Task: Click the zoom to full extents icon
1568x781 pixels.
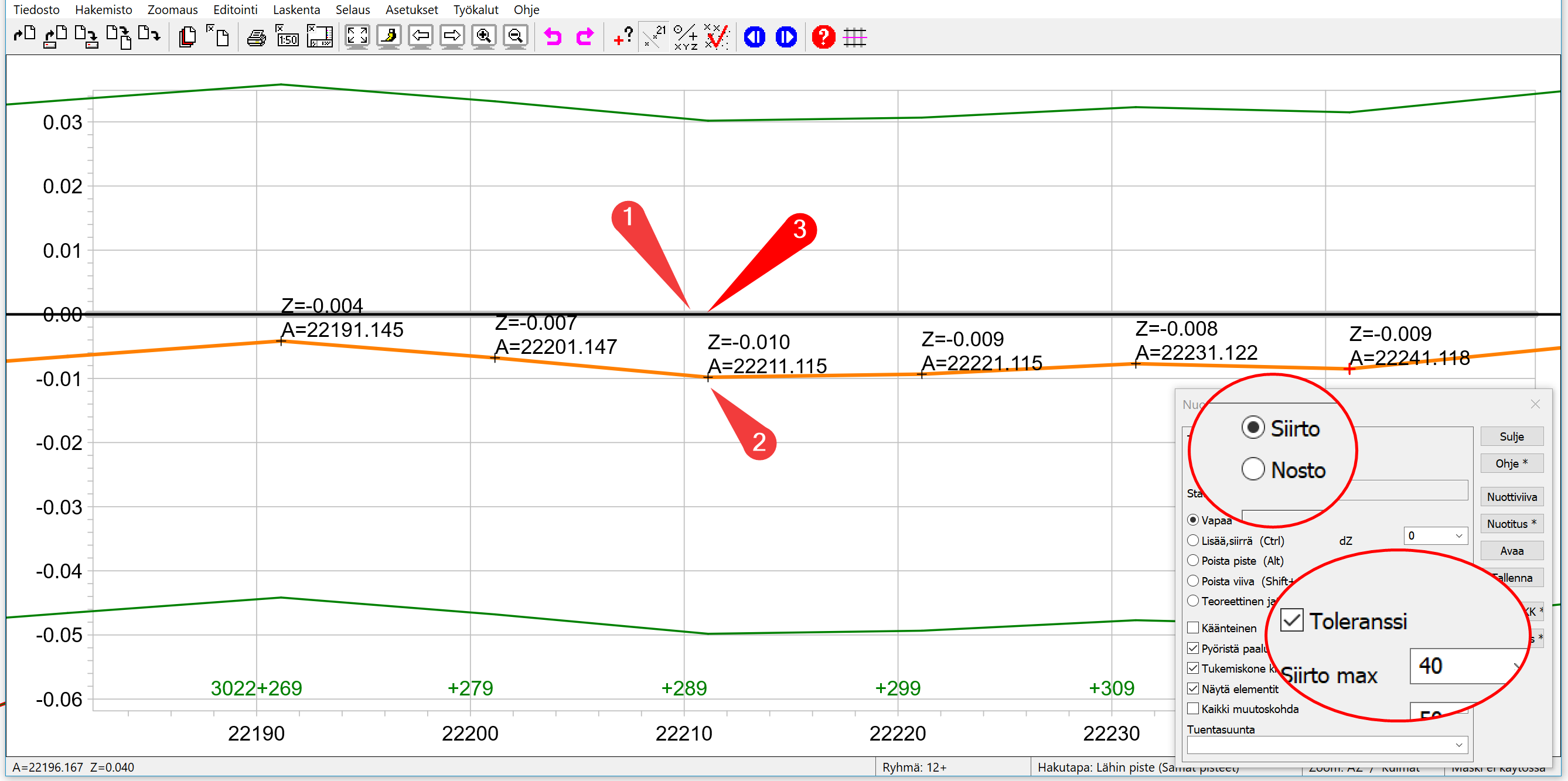Action: point(357,36)
